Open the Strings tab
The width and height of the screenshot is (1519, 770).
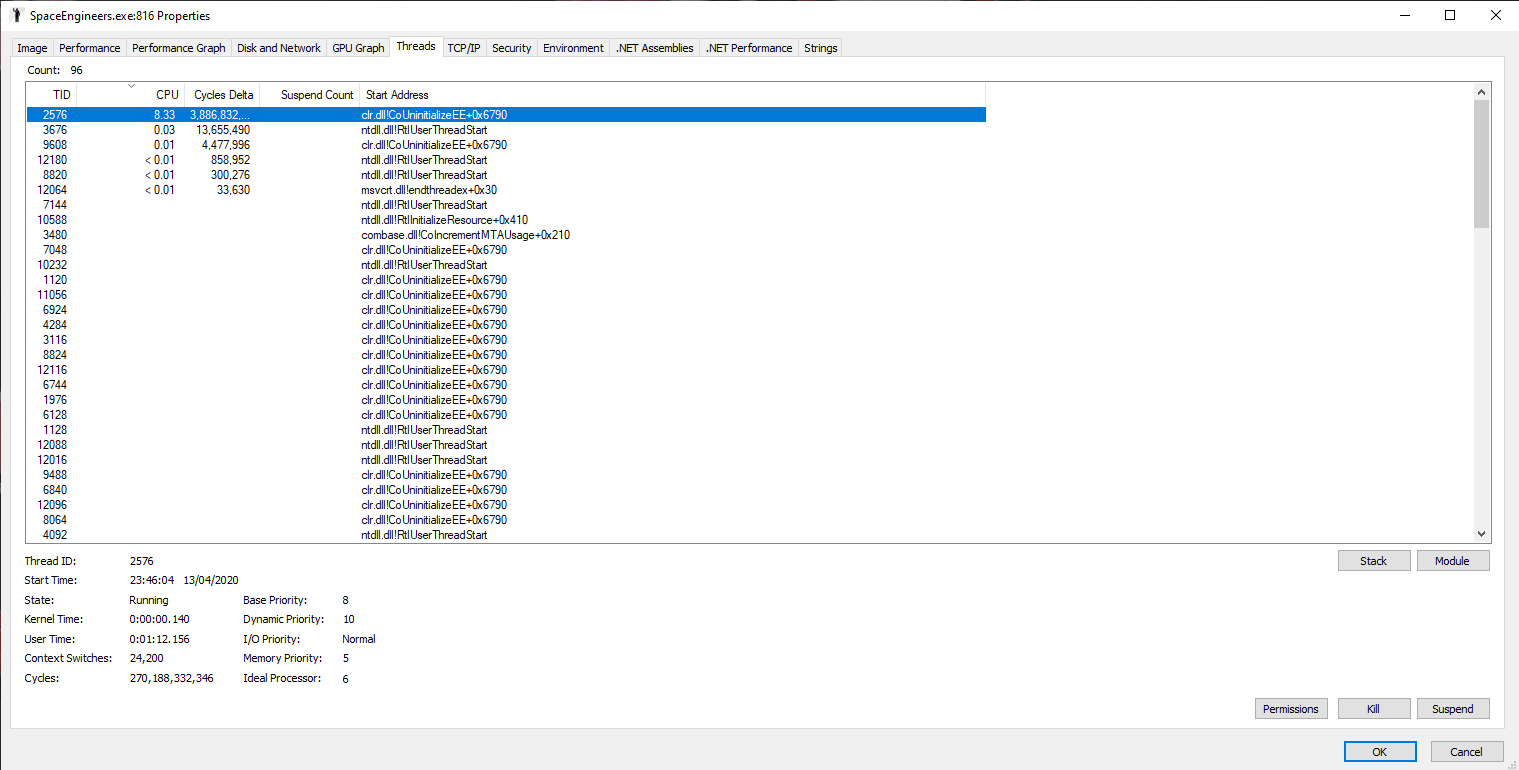pyautogui.click(x=820, y=48)
